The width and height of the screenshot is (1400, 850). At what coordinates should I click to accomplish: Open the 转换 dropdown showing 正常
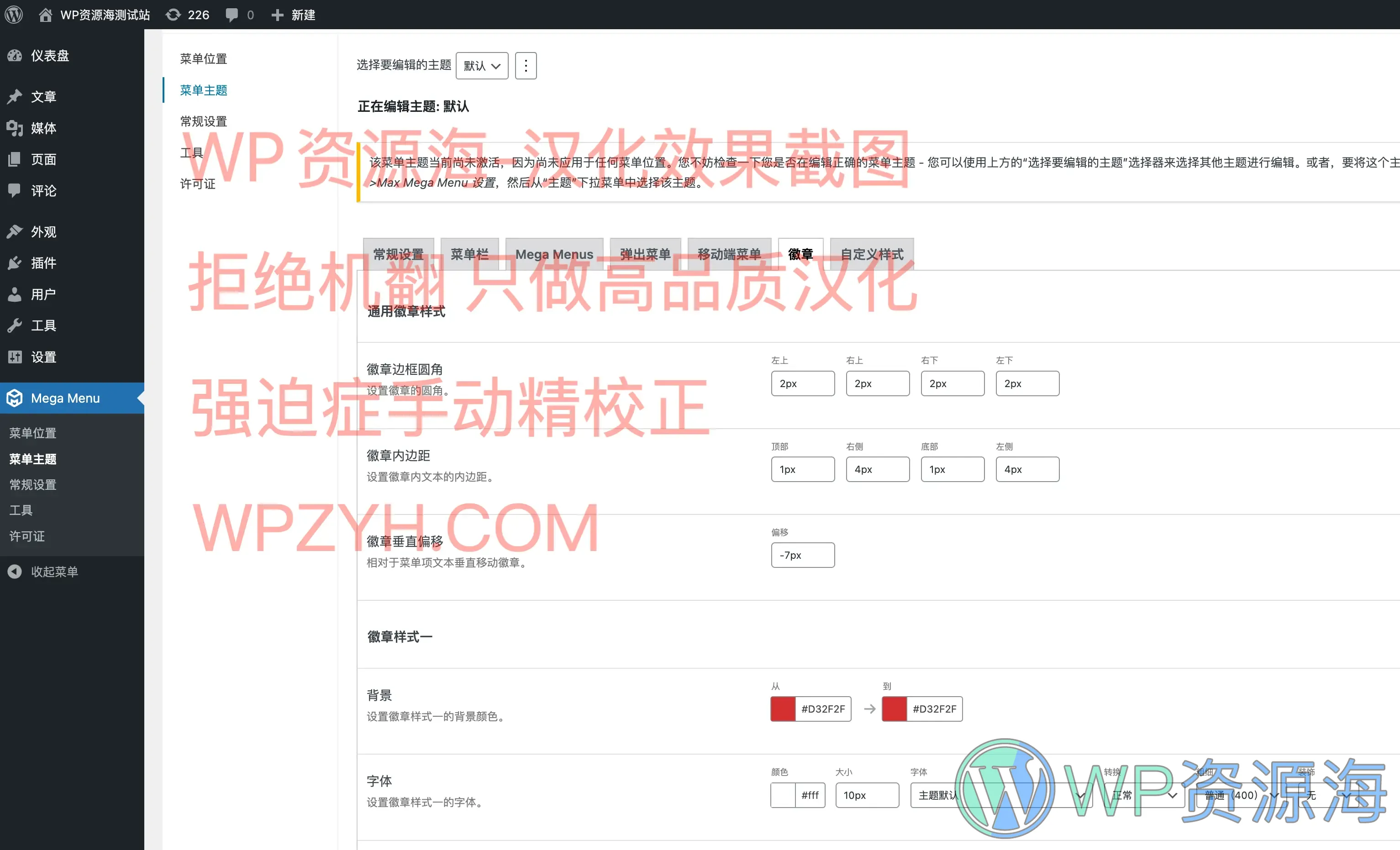point(1144,796)
